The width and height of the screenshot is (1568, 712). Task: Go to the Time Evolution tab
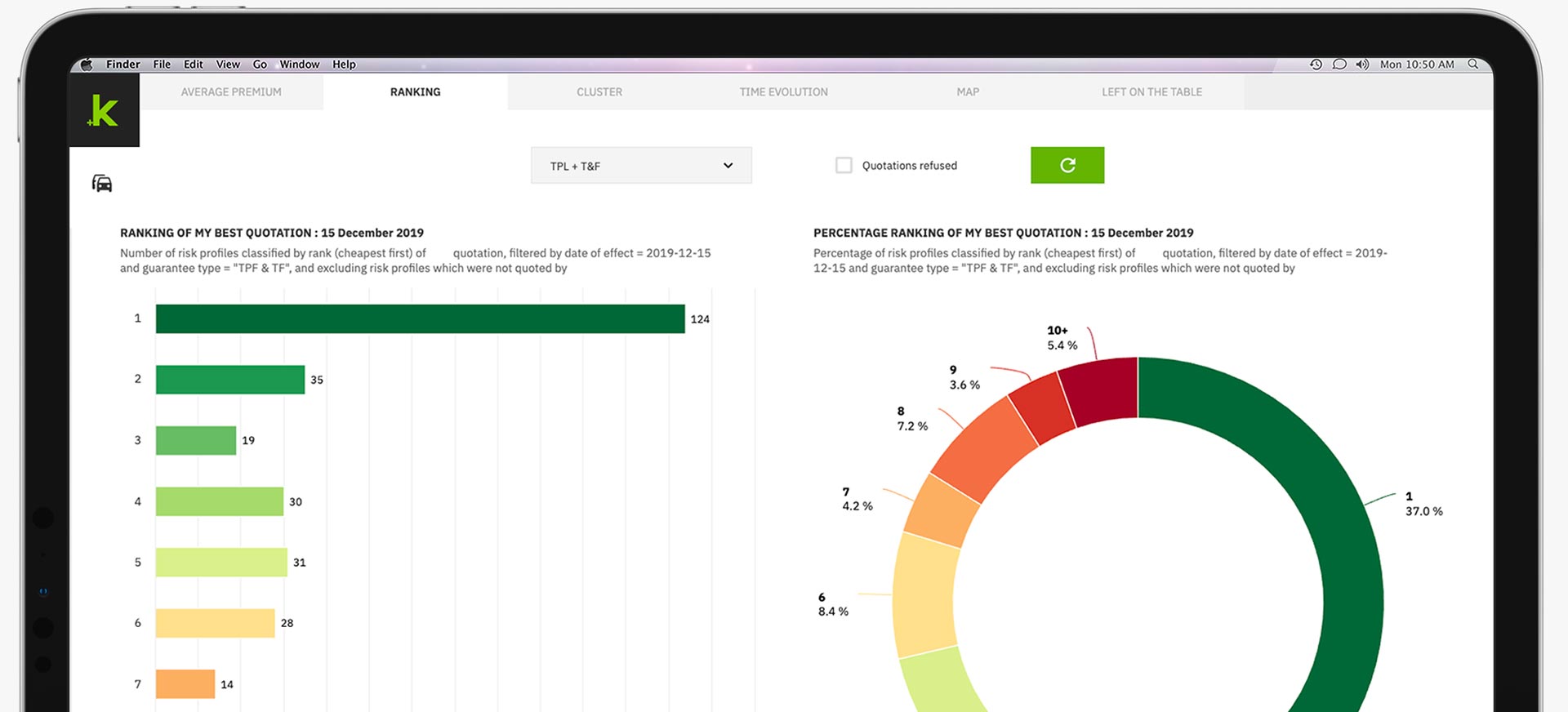(x=784, y=92)
